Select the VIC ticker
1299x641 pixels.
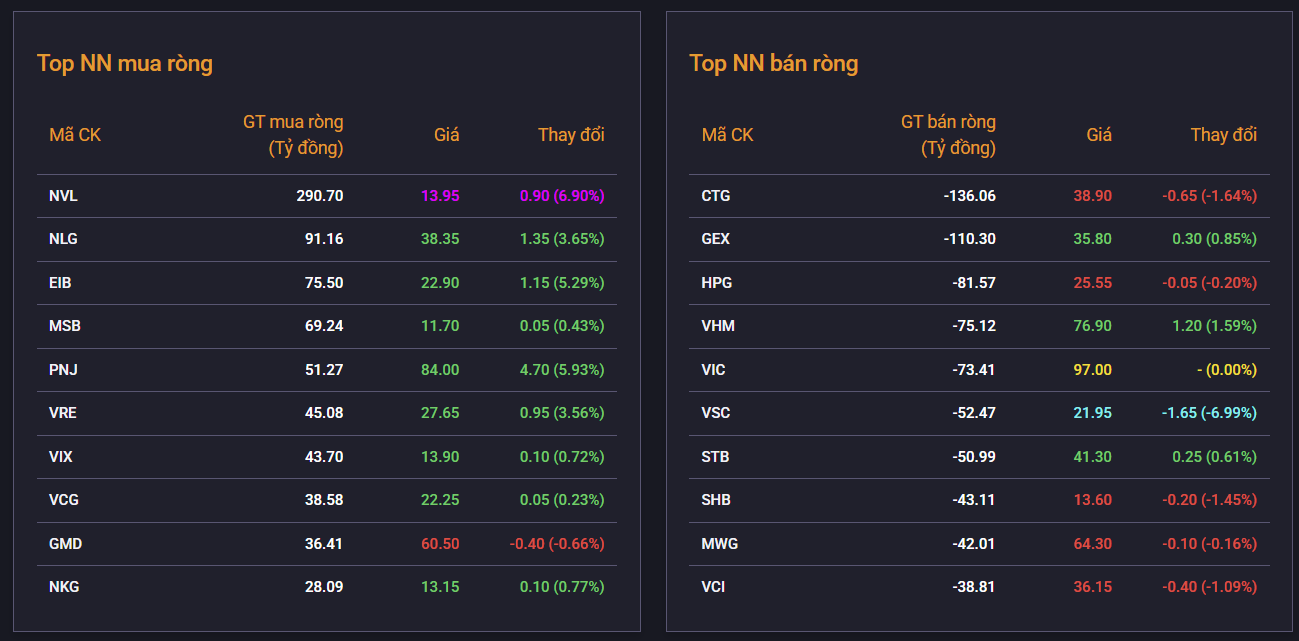point(714,370)
